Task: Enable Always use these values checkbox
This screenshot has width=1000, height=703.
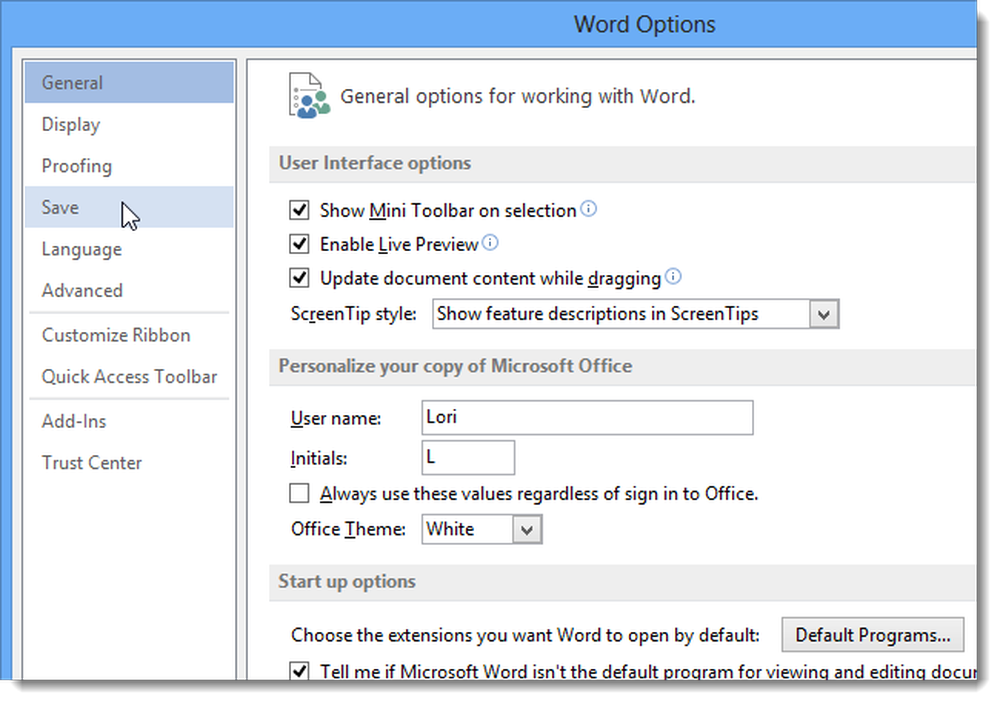Action: 299,493
